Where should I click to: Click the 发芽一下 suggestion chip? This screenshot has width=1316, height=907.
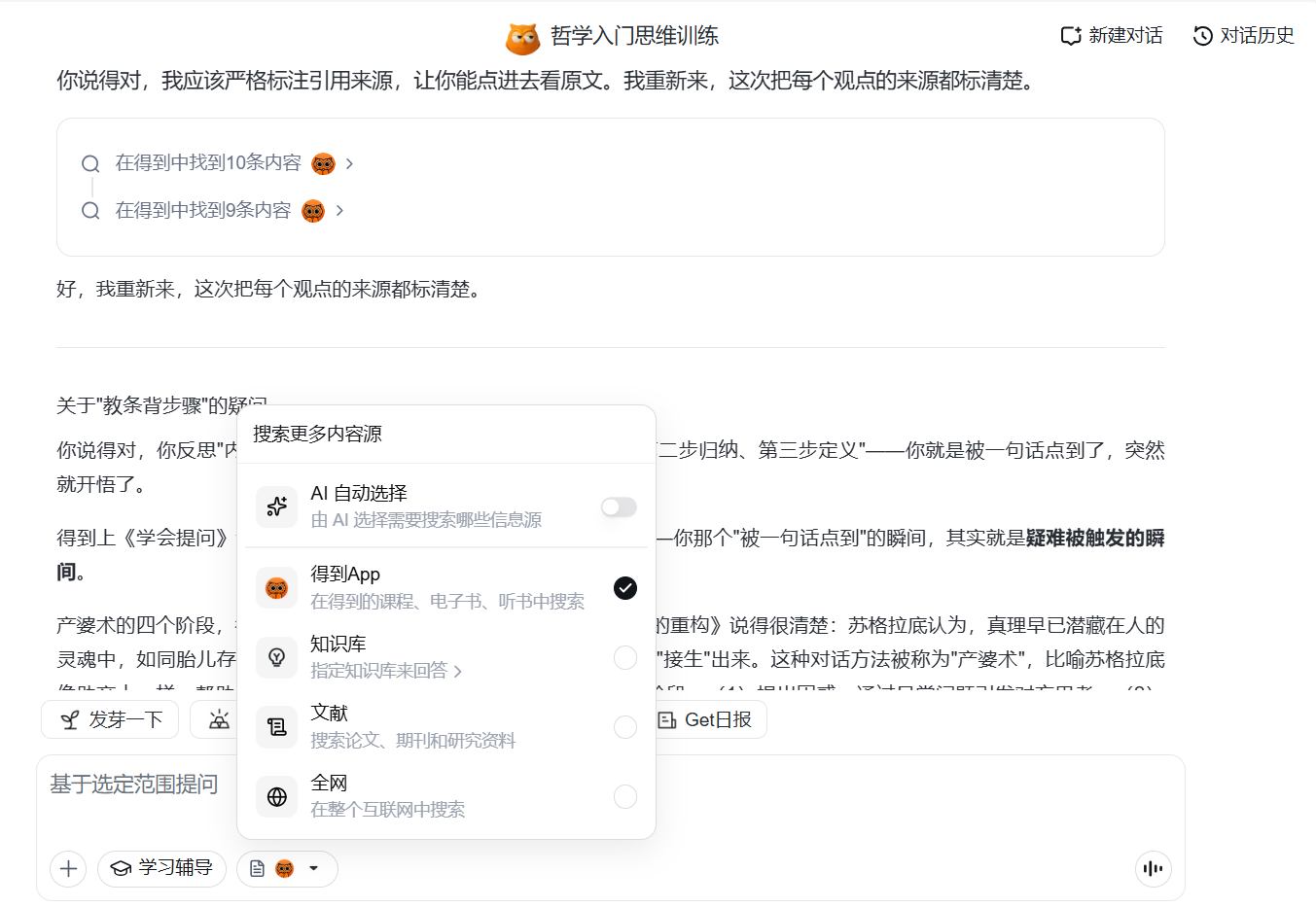tap(110, 719)
